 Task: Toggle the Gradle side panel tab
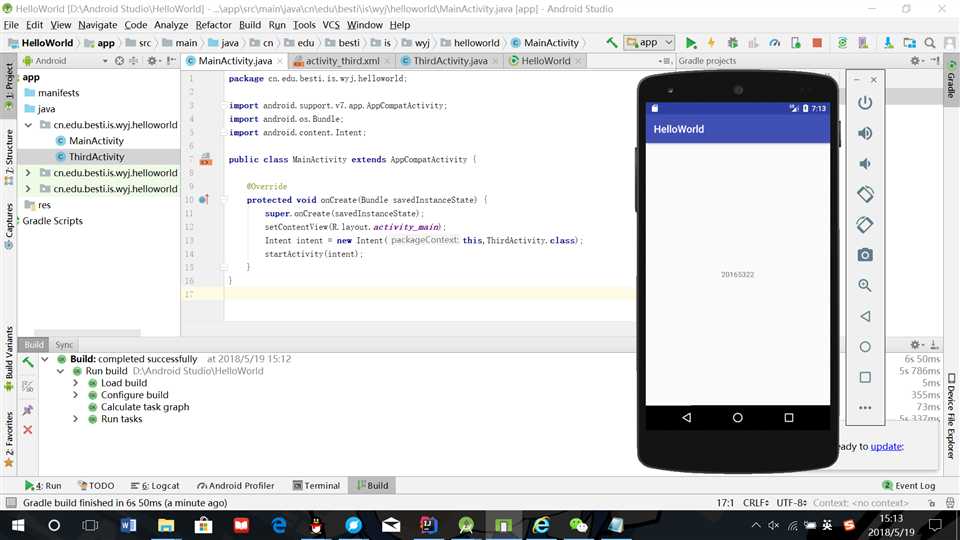click(951, 81)
